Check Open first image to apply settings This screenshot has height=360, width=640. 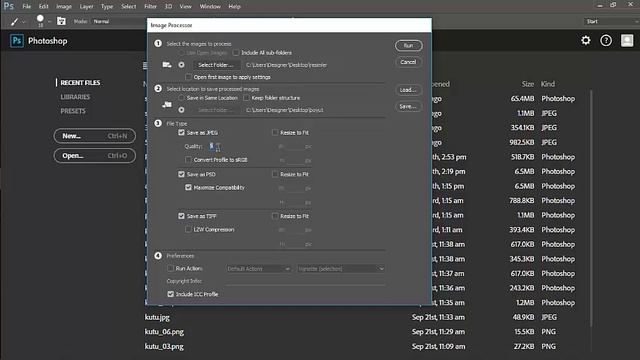188,77
